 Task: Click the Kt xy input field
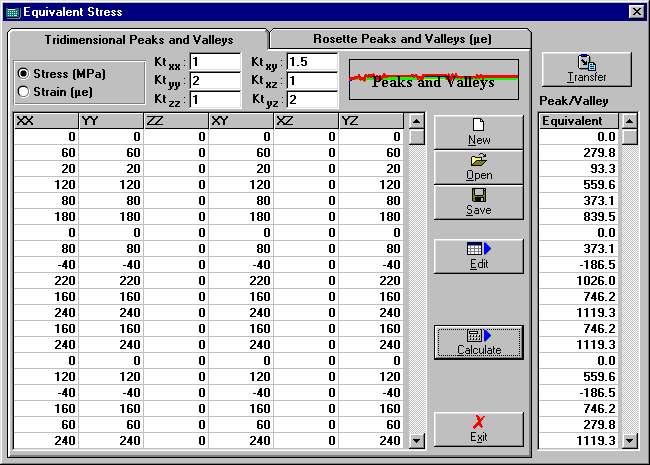point(311,63)
